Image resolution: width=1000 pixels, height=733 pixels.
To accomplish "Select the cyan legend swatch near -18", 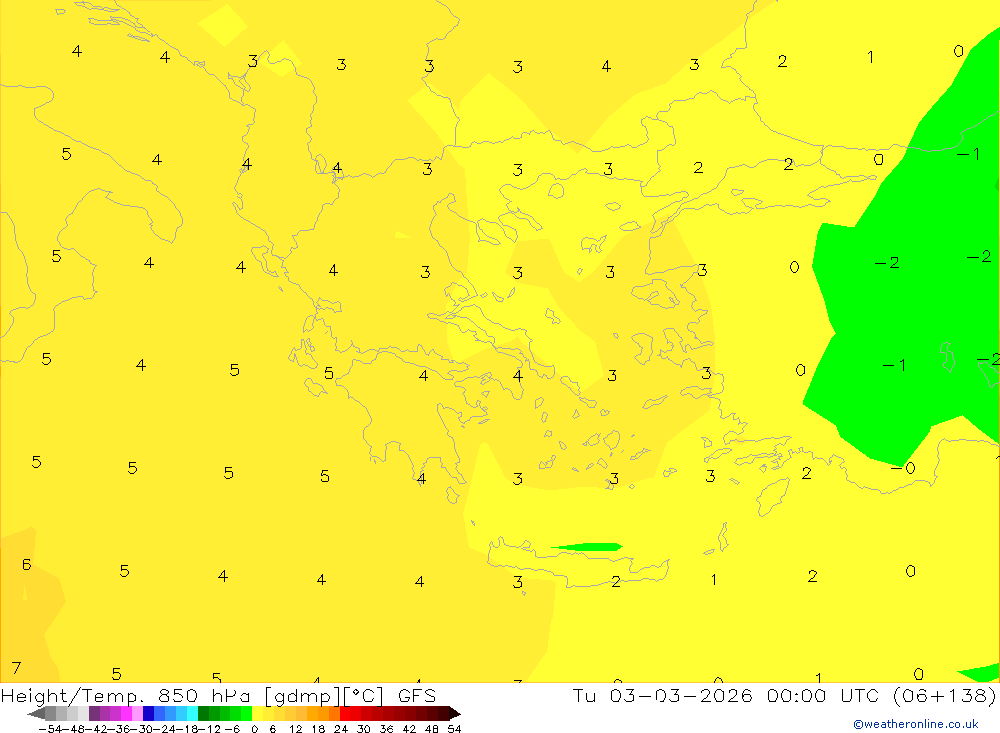I will tap(192, 714).
